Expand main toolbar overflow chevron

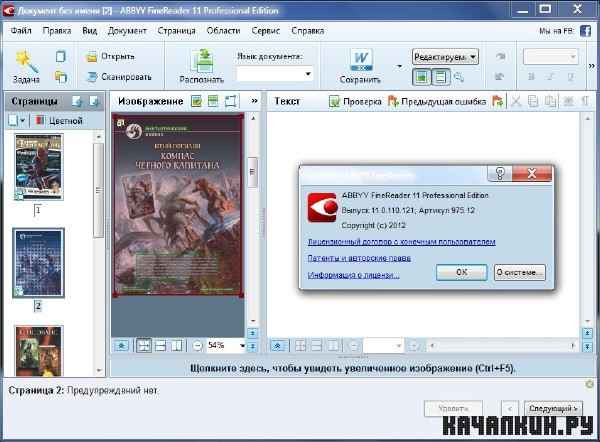(592, 66)
